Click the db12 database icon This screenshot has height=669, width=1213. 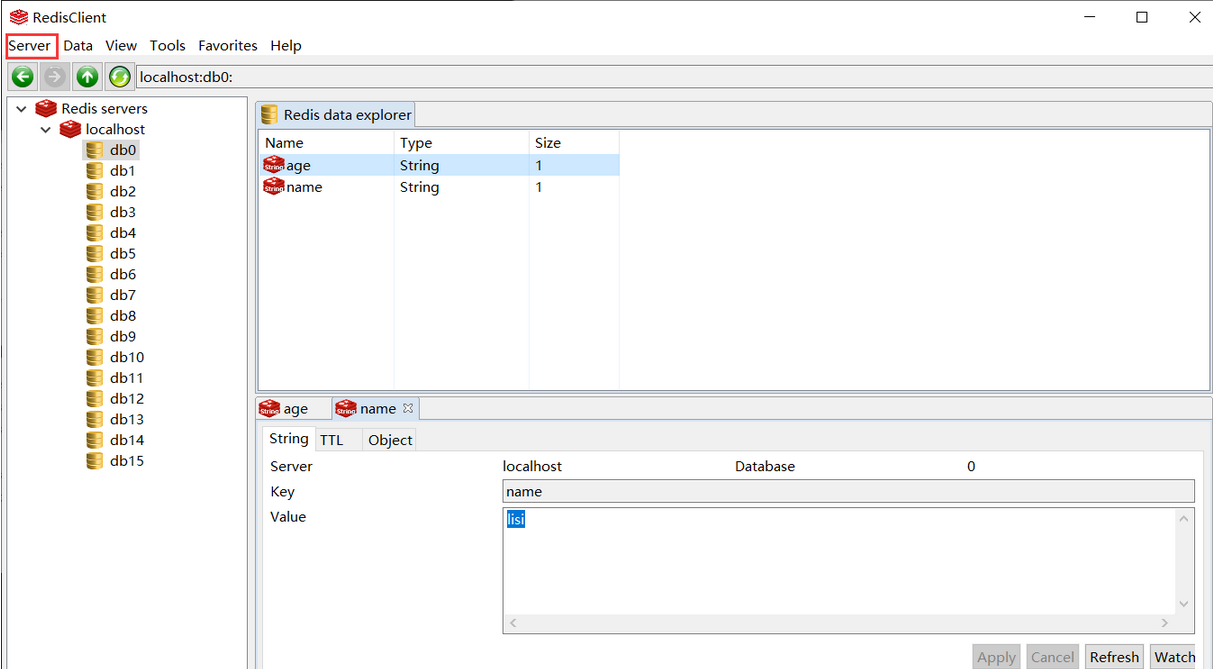tap(95, 398)
